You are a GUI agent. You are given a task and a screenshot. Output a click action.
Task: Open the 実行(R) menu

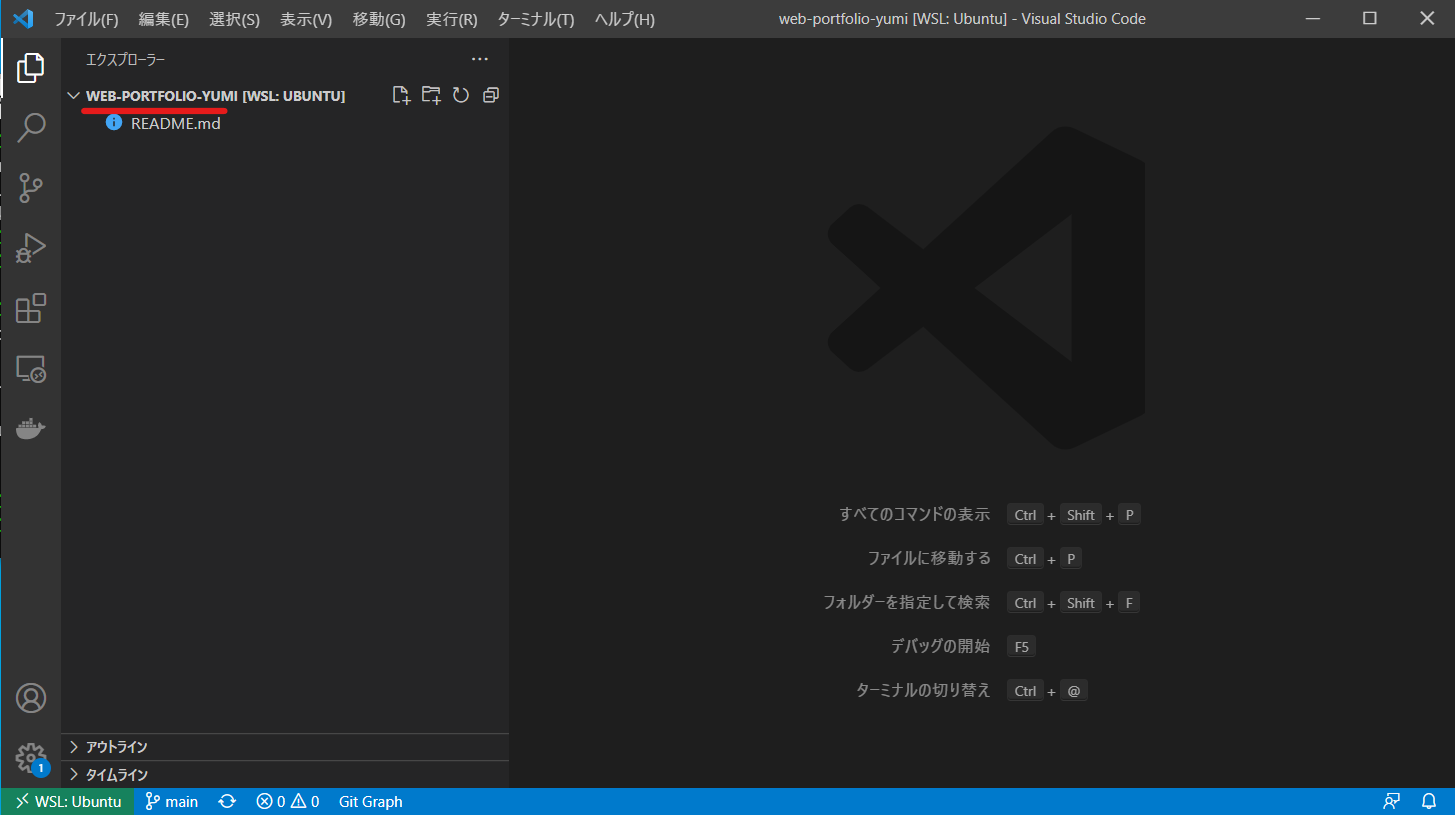[x=452, y=19]
